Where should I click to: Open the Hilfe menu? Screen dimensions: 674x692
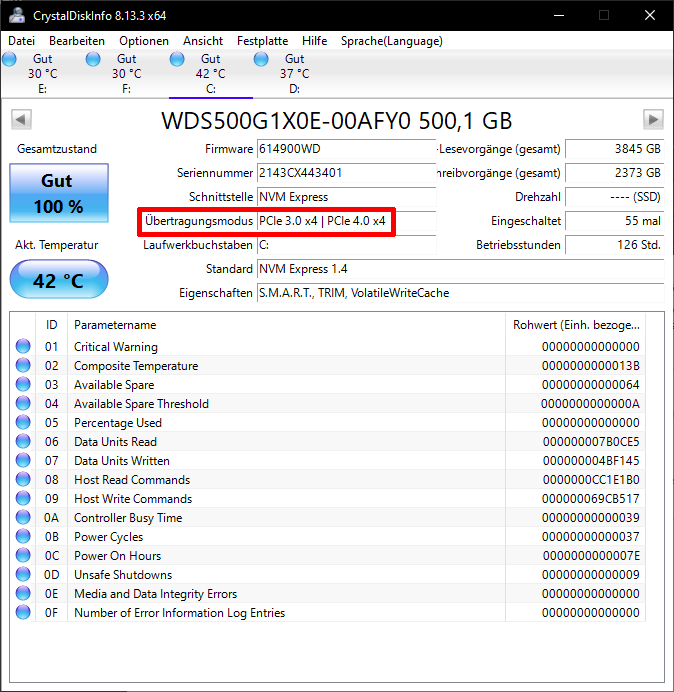314,41
